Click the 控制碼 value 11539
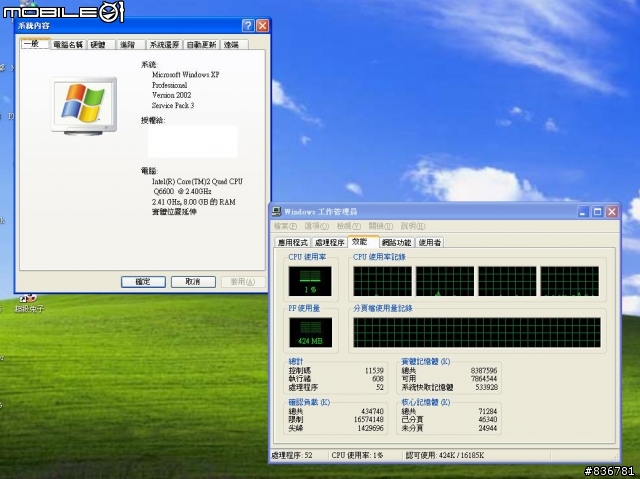This screenshot has height=479, width=640. (374, 370)
